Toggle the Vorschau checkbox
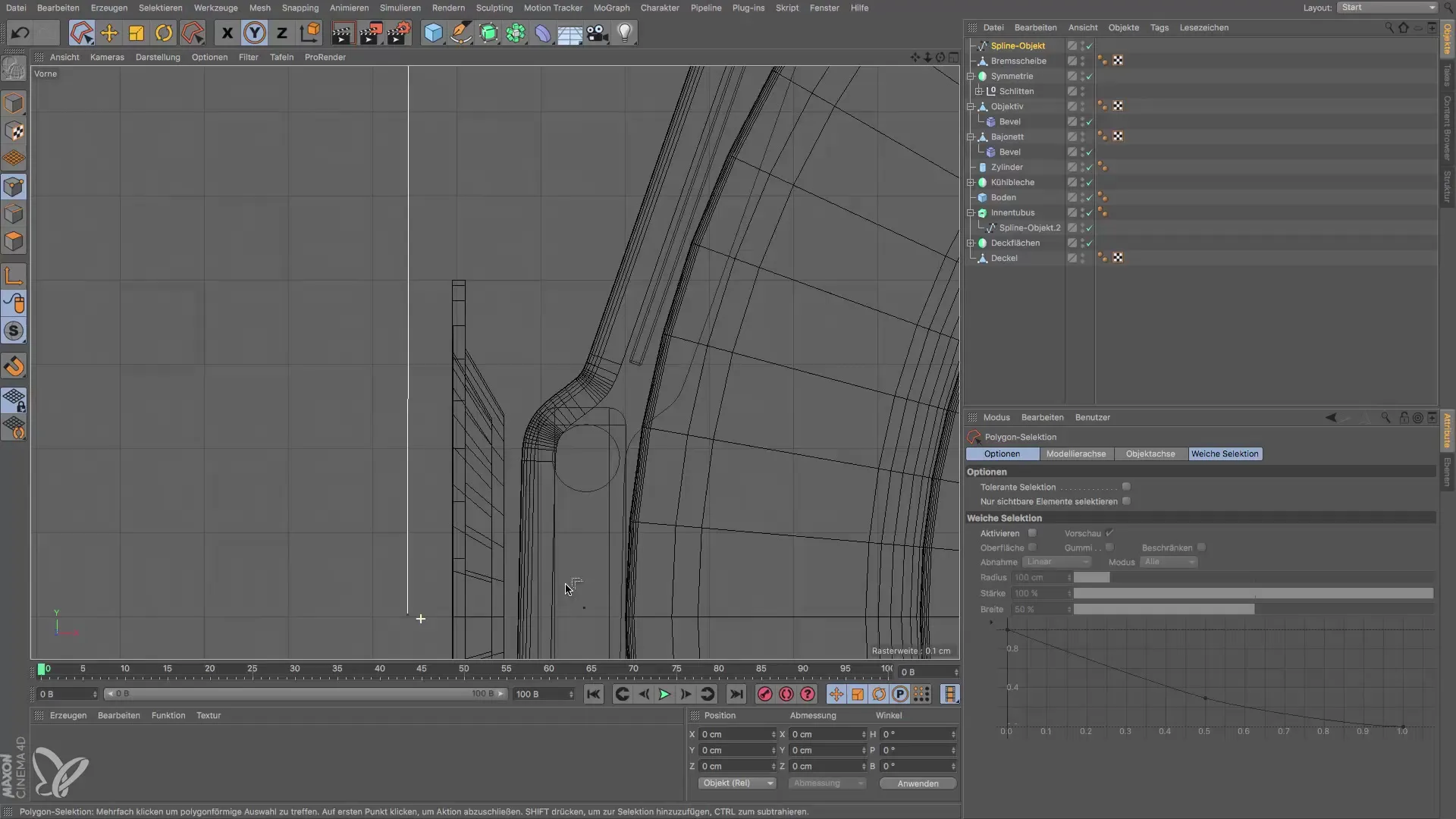The height and width of the screenshot is (819, 1456). (x=1109, y=533)
